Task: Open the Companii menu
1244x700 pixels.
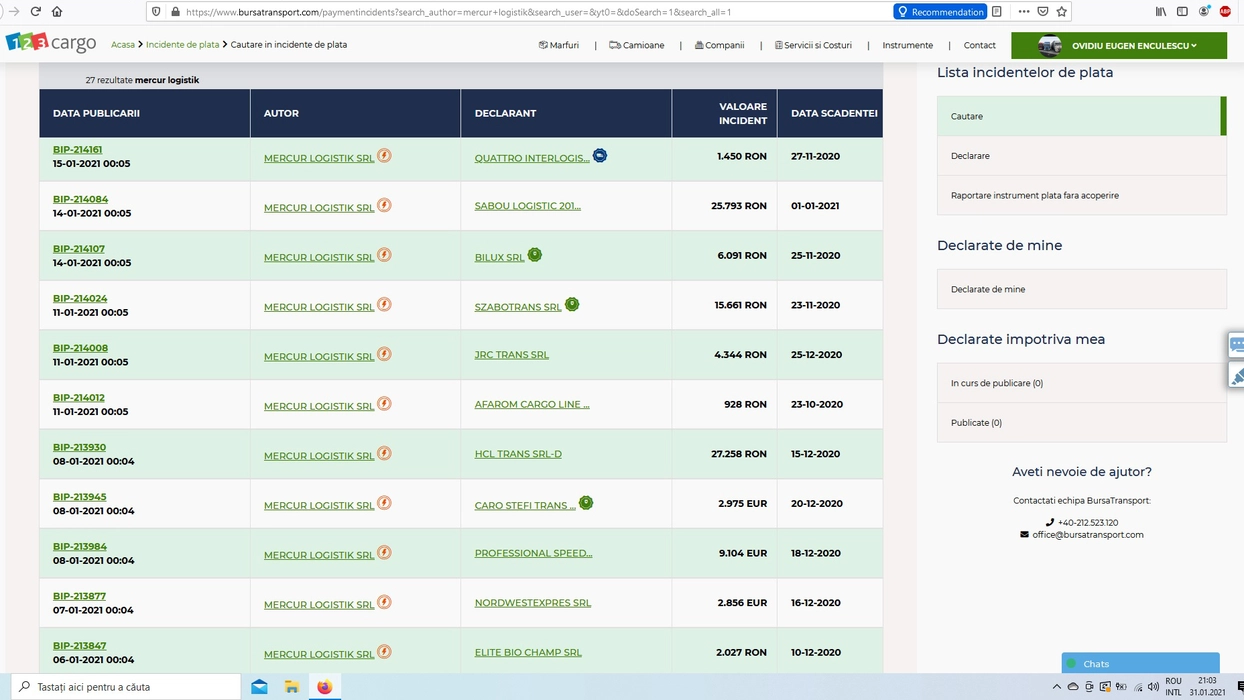Action: pyautogui.click(x=720, y=45)
